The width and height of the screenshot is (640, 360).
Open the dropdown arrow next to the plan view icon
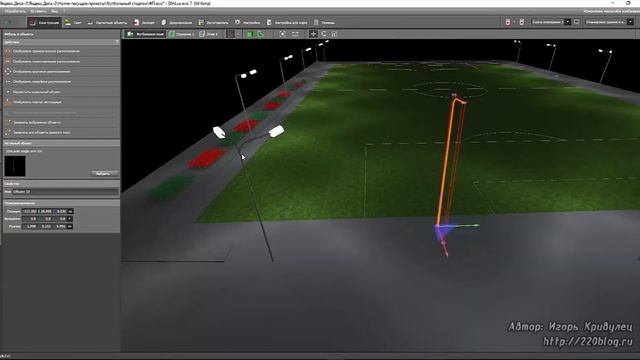point(238,34)
